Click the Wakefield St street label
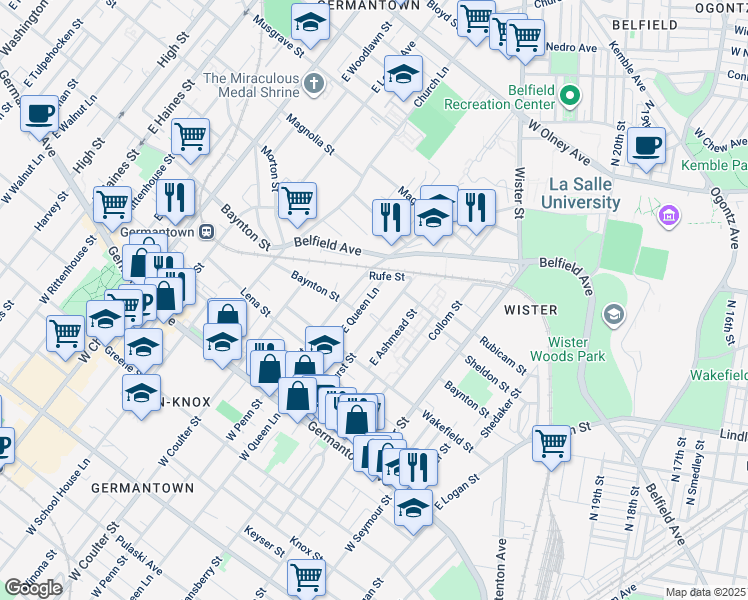 point(448,431)
